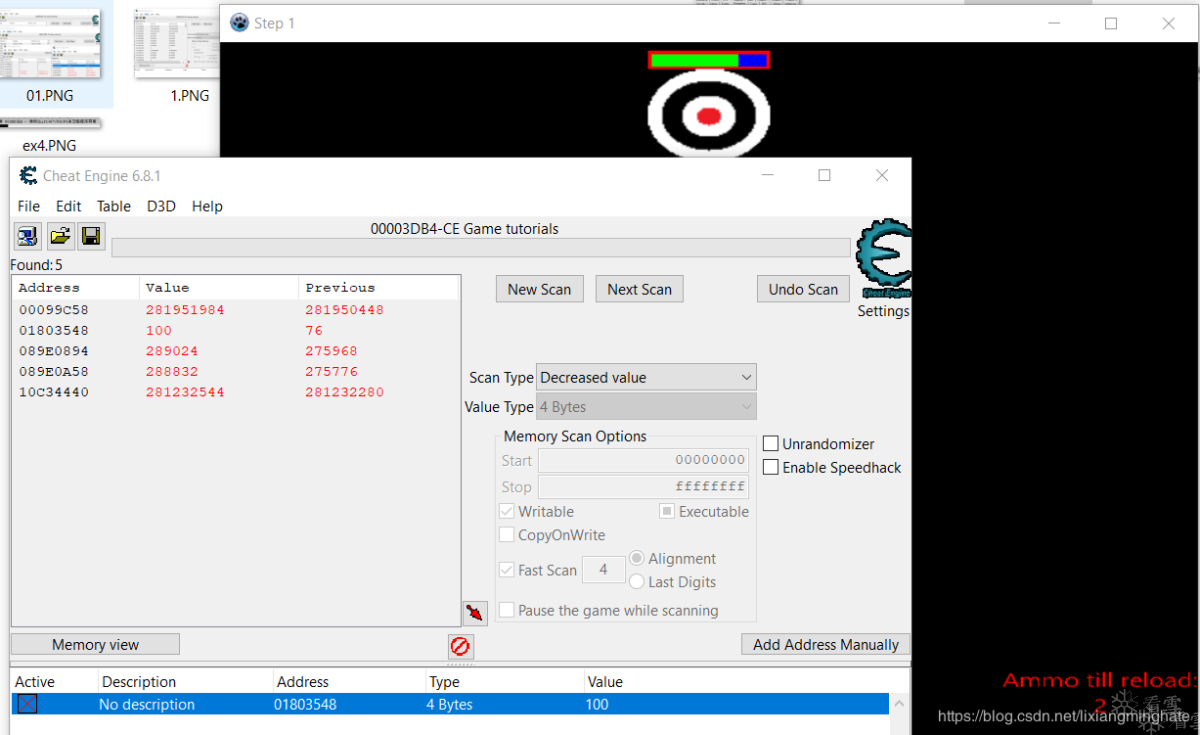Toggle the Writable checkbox
The height and width of the screenshot is (735, 1200).
[507, 511]
